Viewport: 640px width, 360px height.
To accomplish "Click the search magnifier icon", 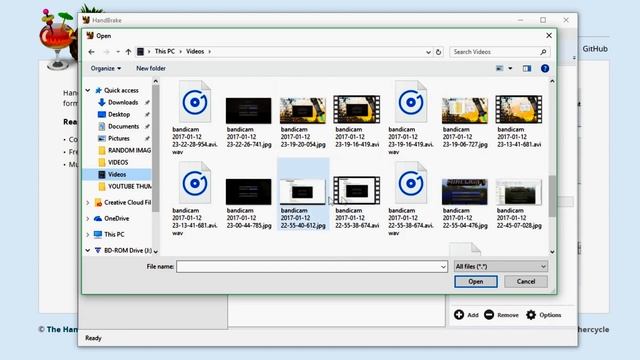I will click(x=543, y=52).
